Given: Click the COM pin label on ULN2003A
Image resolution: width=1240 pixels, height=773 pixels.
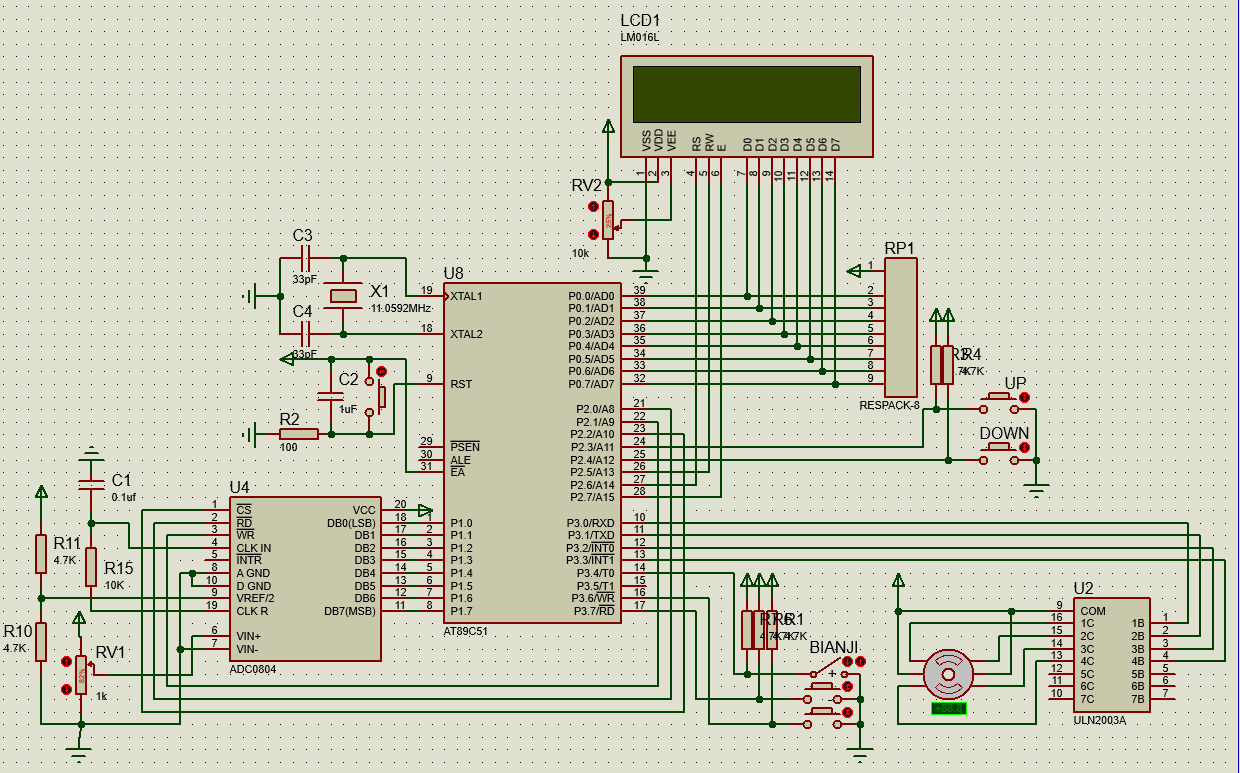Looking at the screenshot, I should point(1093,611).
